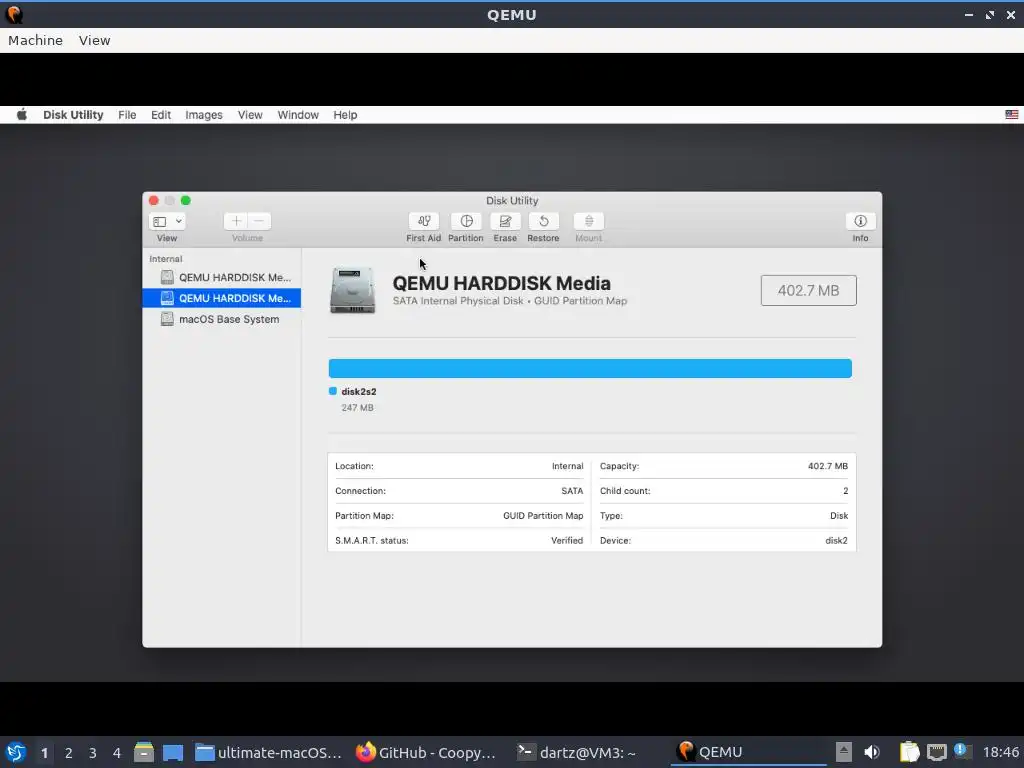The image size is (1024, 768).
Task: Open the View dropdown chevron
Action: (178, 221)
